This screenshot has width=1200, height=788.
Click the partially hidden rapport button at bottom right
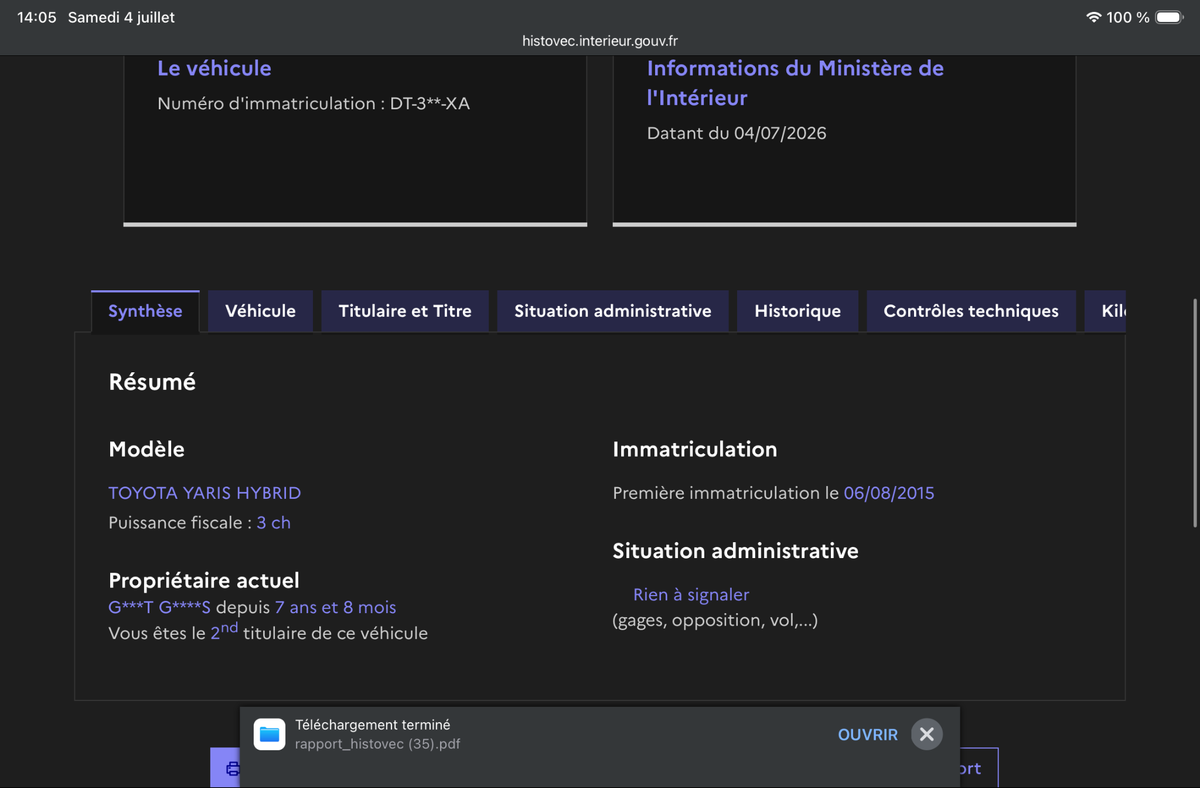[978, 768]
